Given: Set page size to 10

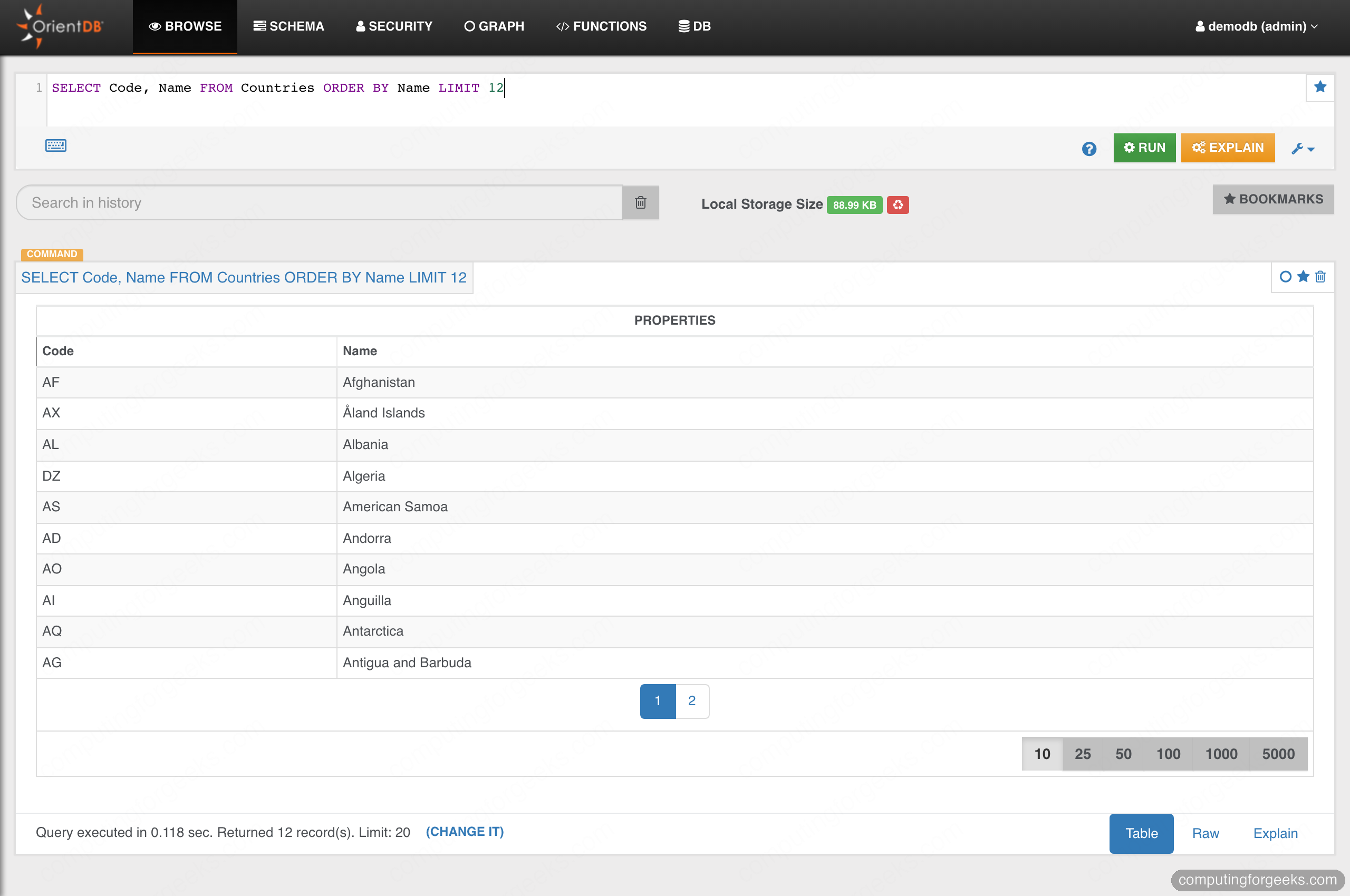Looking at the screenshot, I should point(1042,754).
